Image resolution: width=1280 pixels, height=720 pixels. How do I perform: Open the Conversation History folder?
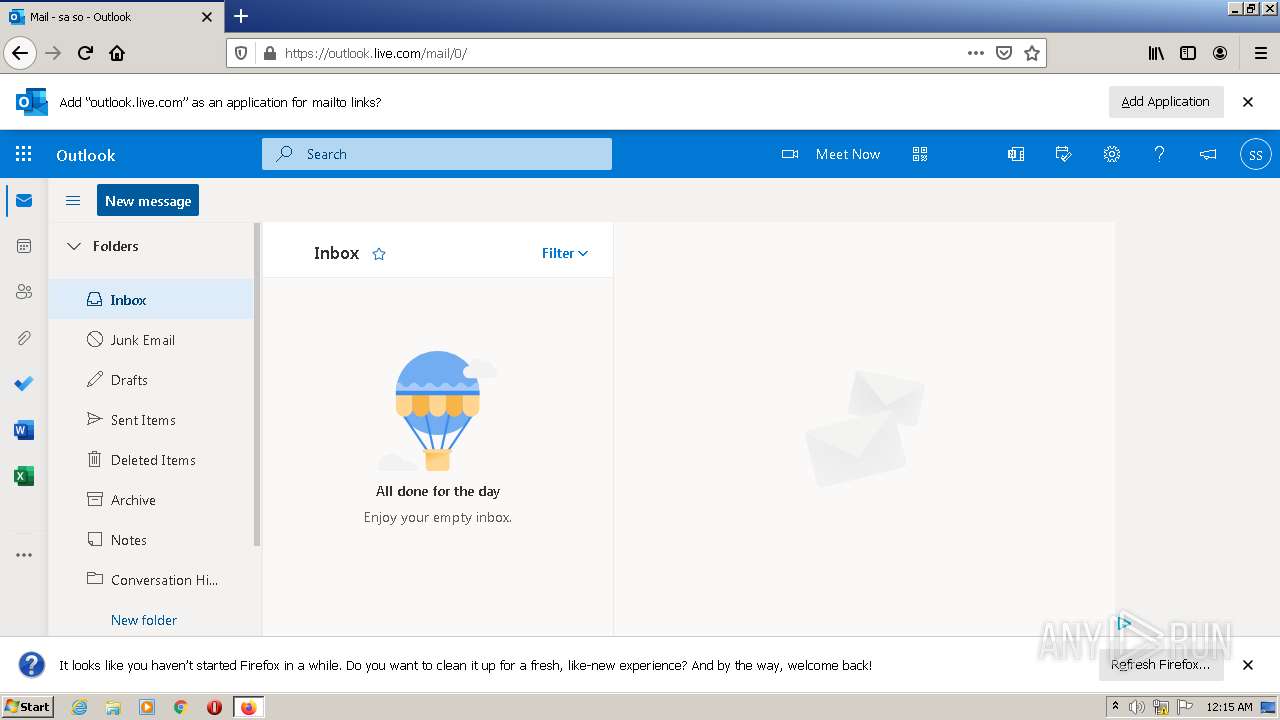[151, 580]
